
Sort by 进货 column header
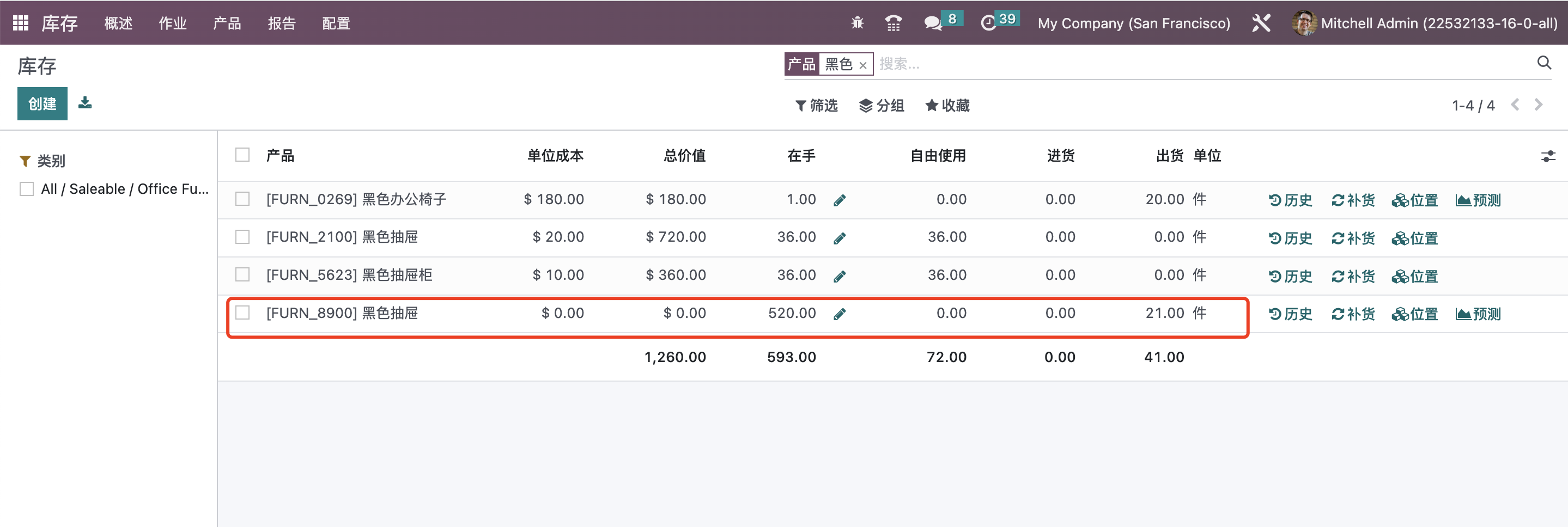point(1060,156)
